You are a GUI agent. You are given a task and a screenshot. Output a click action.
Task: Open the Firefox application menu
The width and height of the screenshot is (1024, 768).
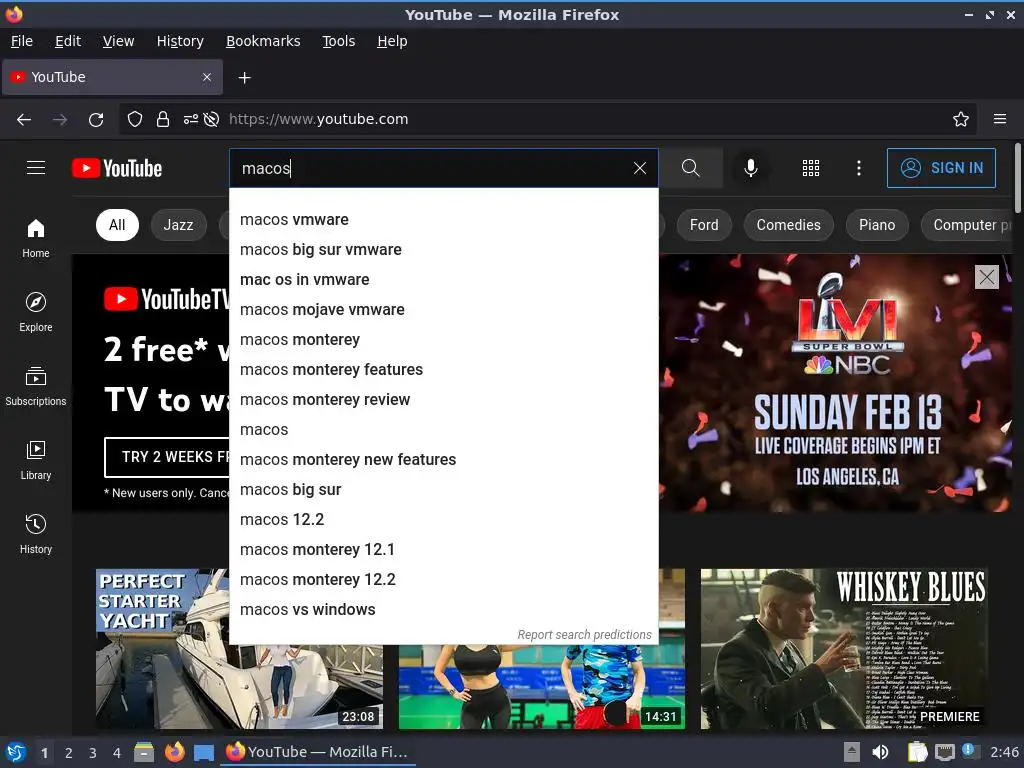click(x=1000, y=119)
